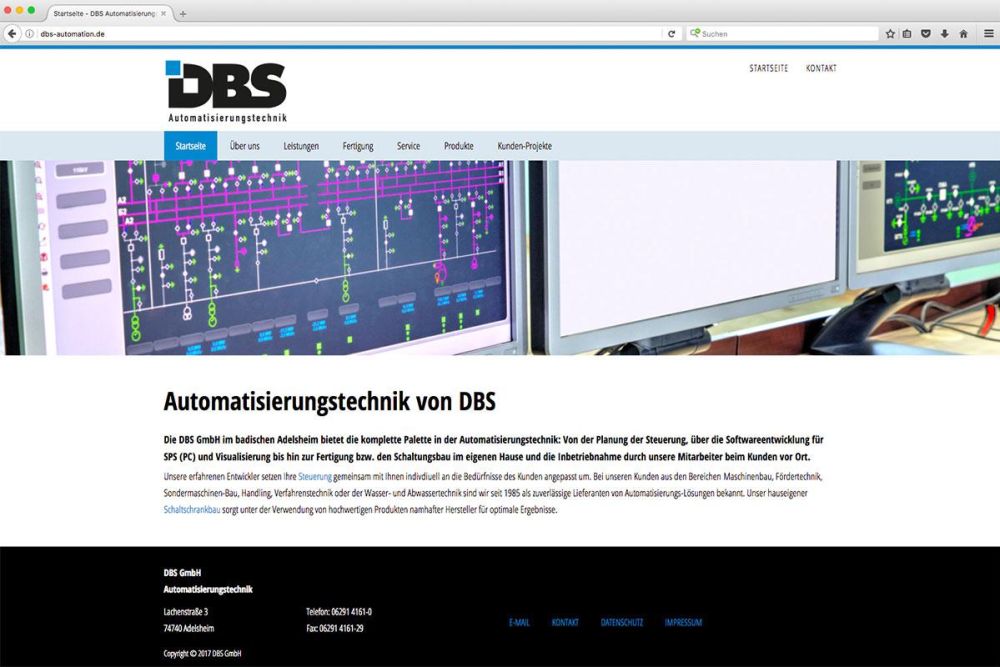
Task: Select the Kunden-Projekte menu item
Action: coord(522,145)
